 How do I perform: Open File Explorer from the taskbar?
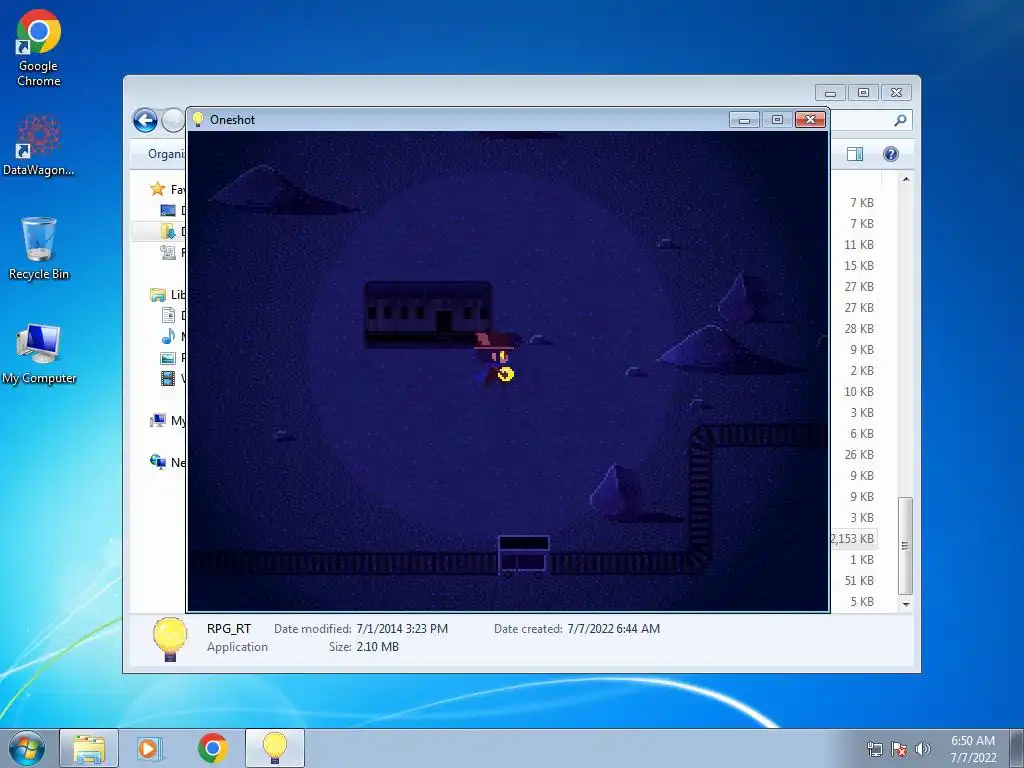[89, 748]
